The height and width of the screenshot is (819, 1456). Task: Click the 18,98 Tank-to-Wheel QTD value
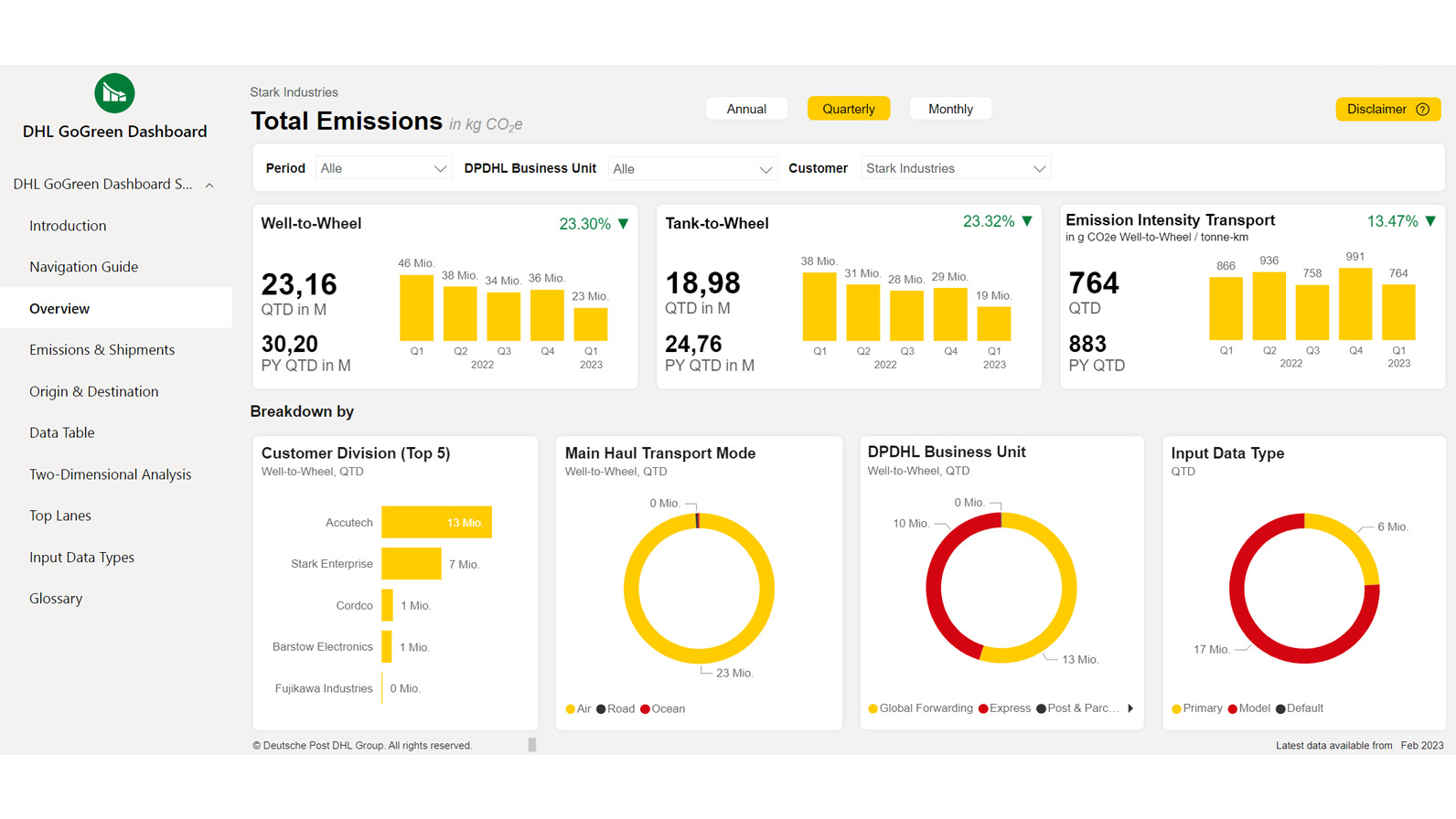coord(702,283)
